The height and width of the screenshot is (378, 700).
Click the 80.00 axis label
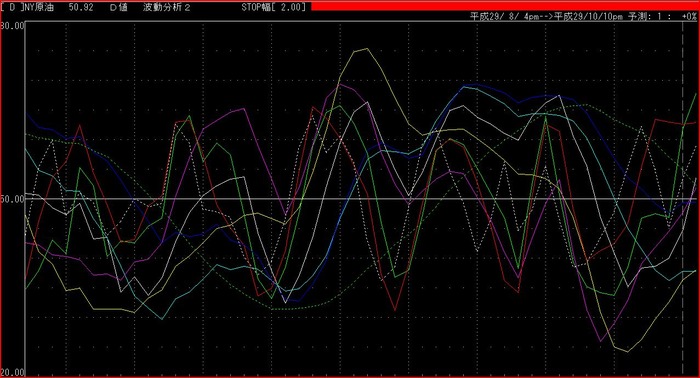tap(12, 25)
